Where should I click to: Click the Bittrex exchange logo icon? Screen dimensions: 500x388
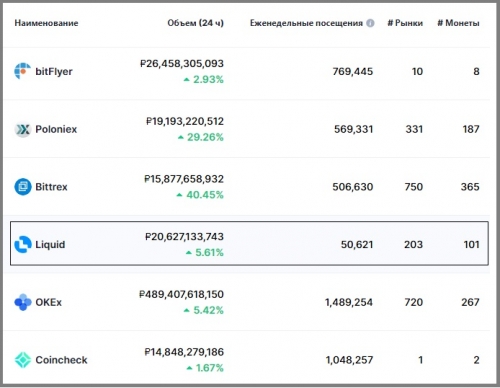coord(23,187)
